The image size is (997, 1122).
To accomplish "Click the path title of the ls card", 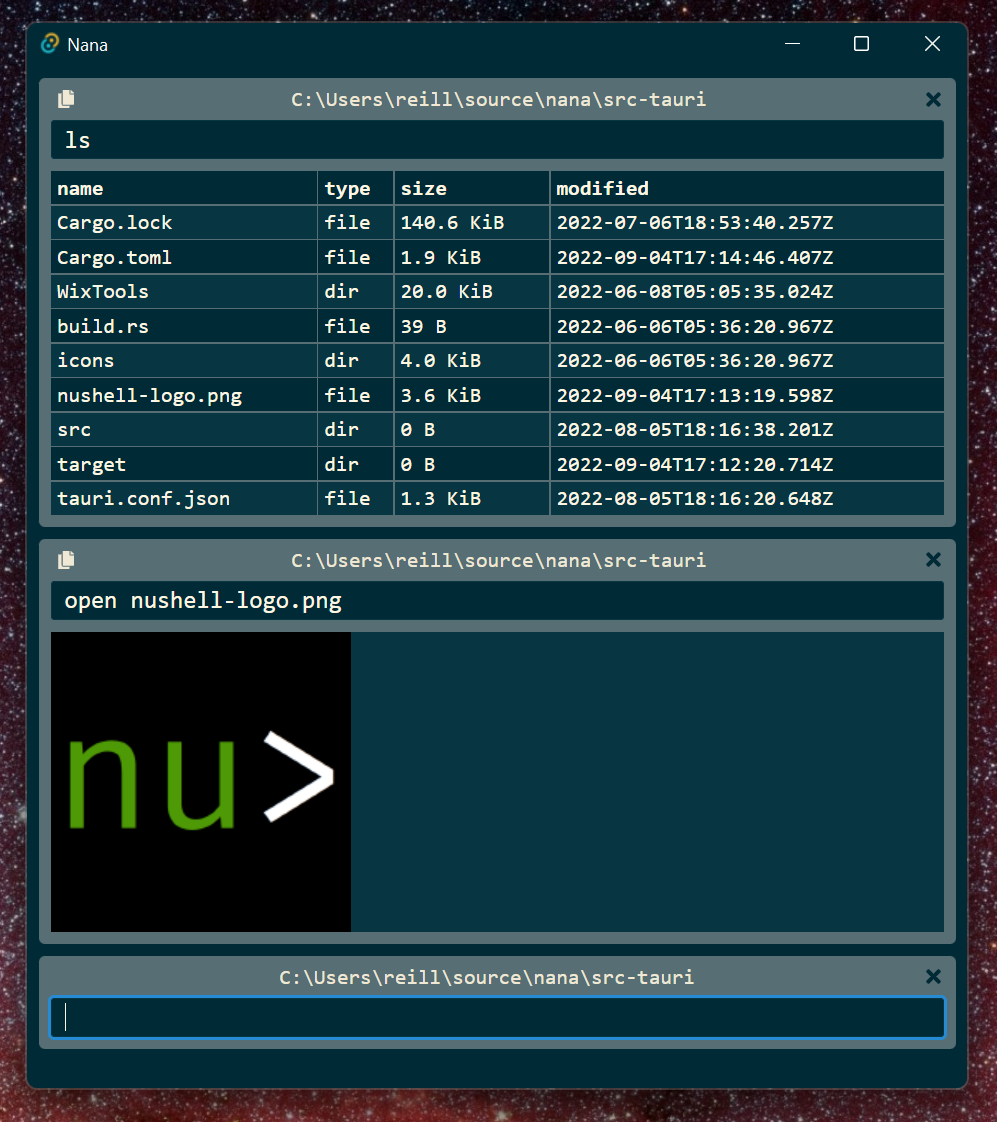I will click(x=498, y=99).
